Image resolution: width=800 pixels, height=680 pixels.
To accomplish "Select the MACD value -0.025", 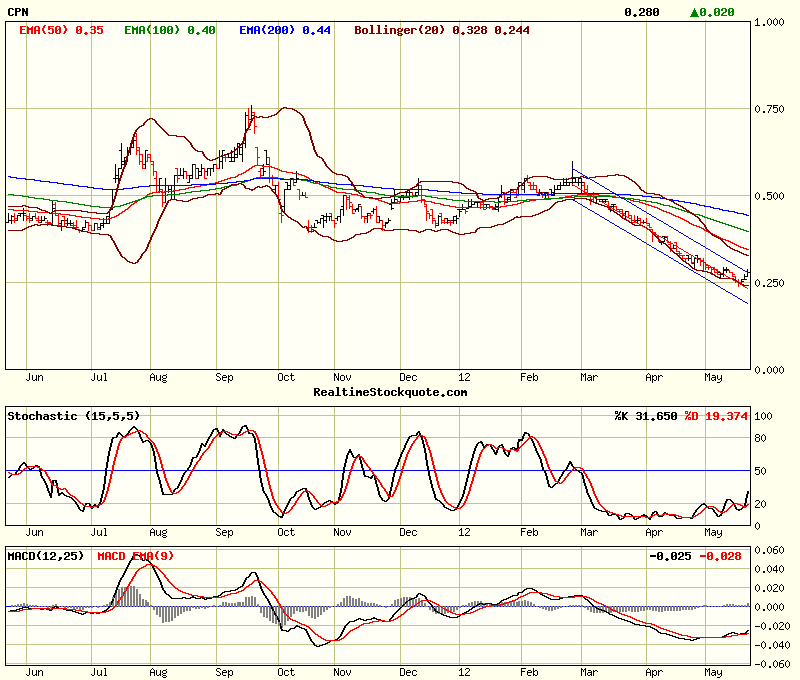I will (x=670, y=555).
